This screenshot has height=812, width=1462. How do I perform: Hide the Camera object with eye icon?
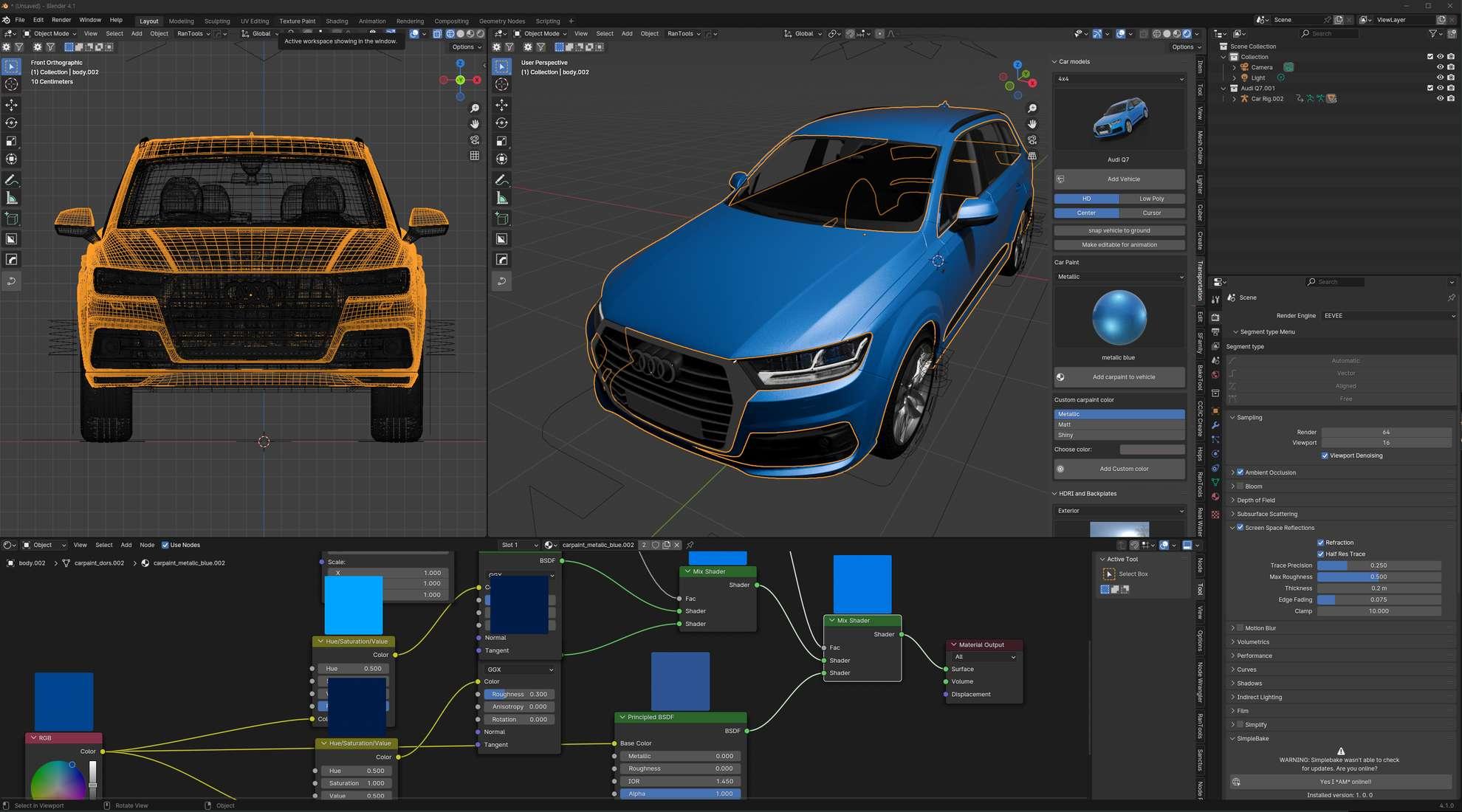coord(1440,67)
